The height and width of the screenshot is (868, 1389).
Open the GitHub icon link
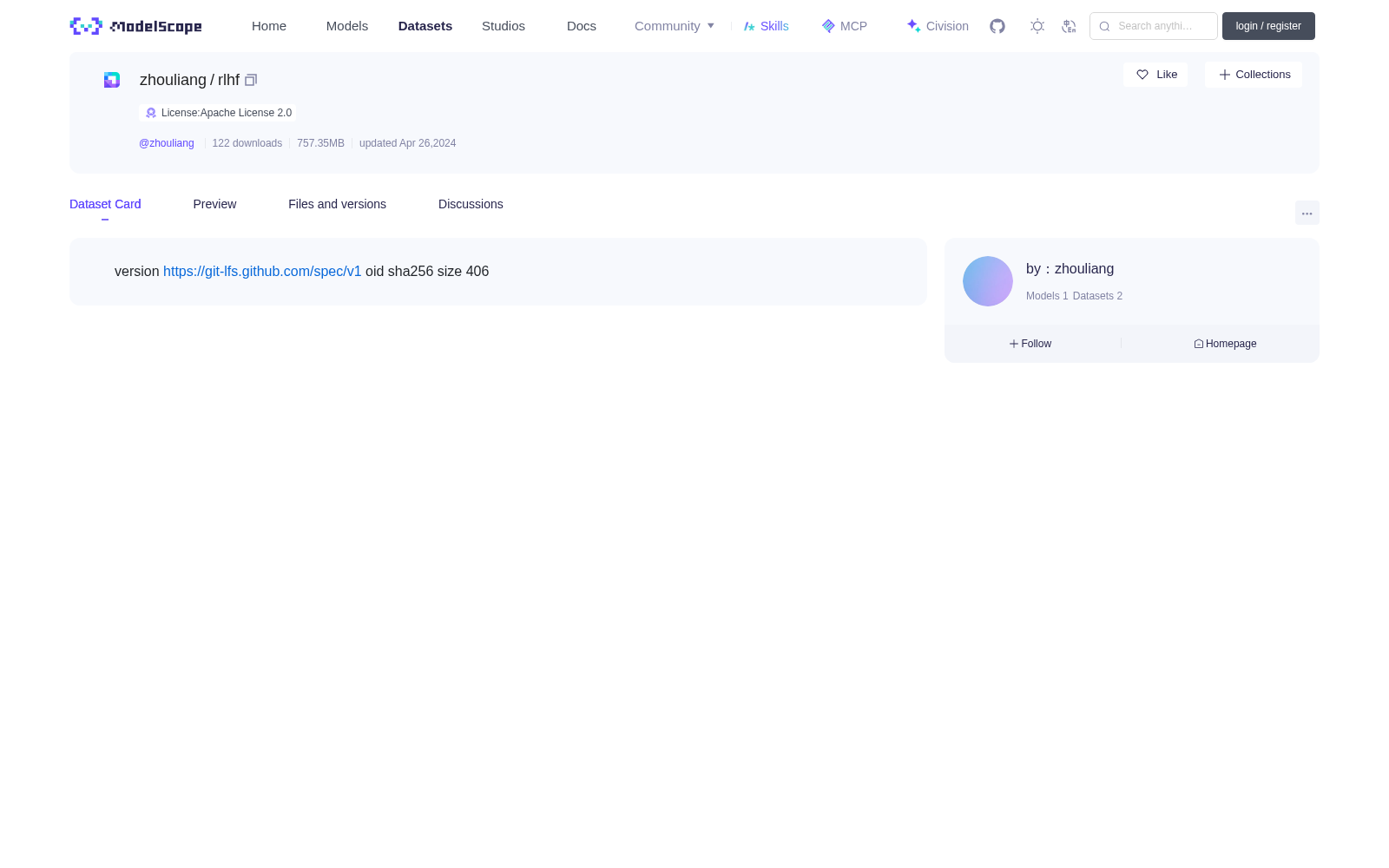pyautogui.click(x=997, y=26)
